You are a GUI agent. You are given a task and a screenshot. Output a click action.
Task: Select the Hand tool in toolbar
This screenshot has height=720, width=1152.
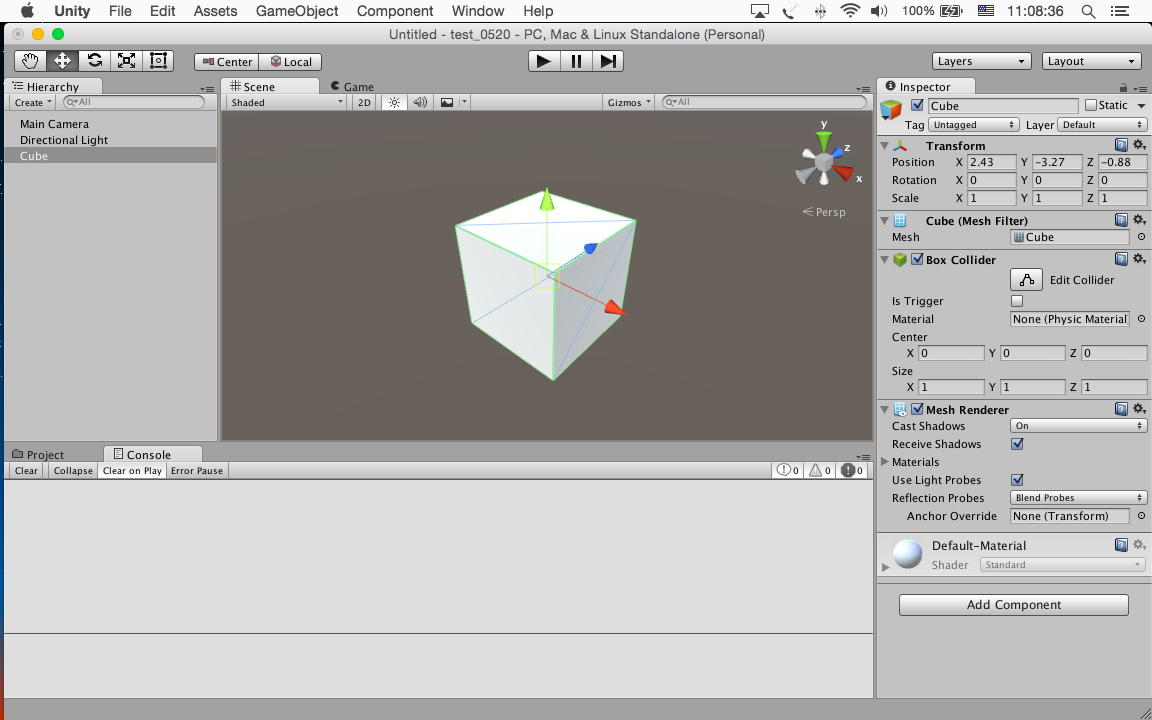(30, 61)
